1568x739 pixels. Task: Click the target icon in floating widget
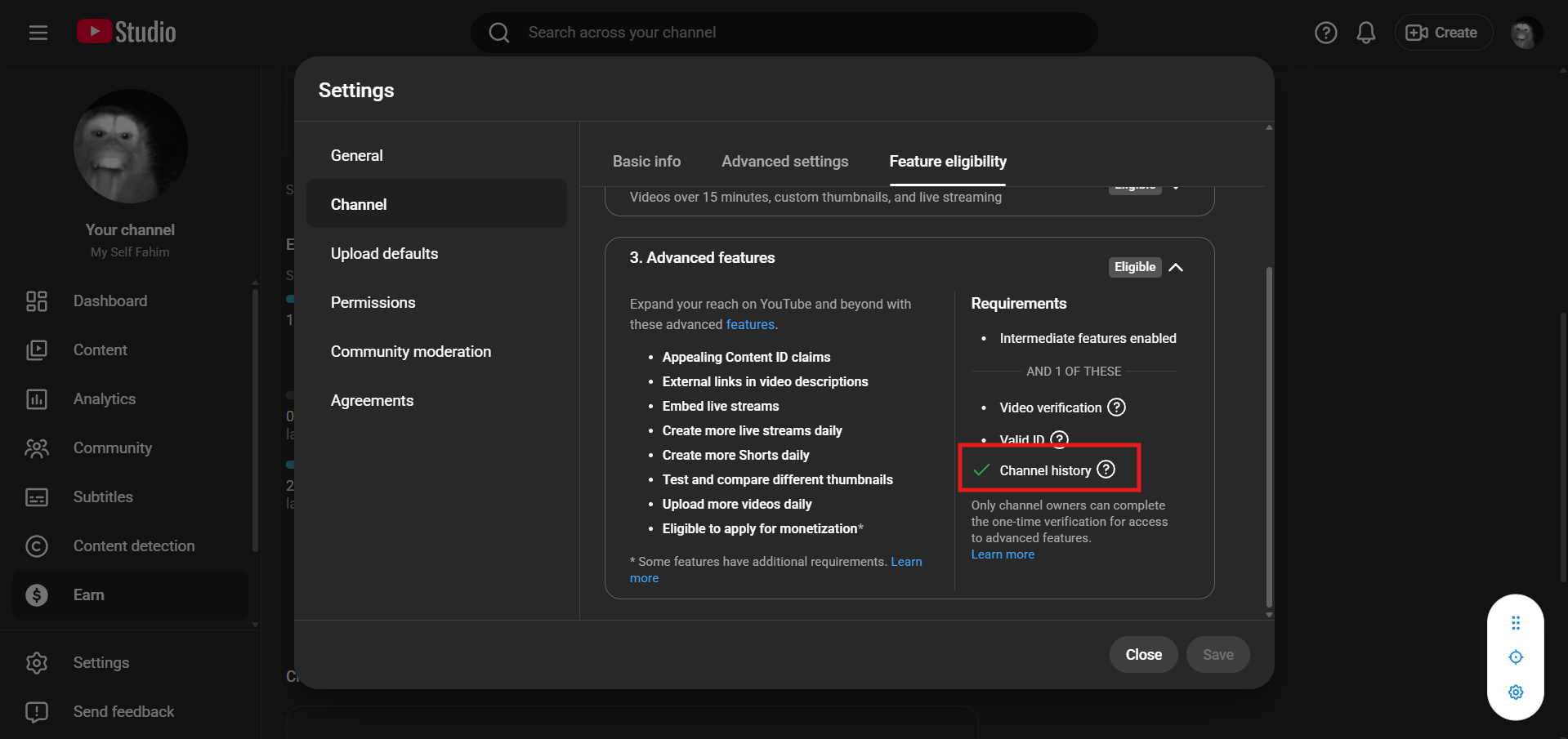coord(1516,657)
